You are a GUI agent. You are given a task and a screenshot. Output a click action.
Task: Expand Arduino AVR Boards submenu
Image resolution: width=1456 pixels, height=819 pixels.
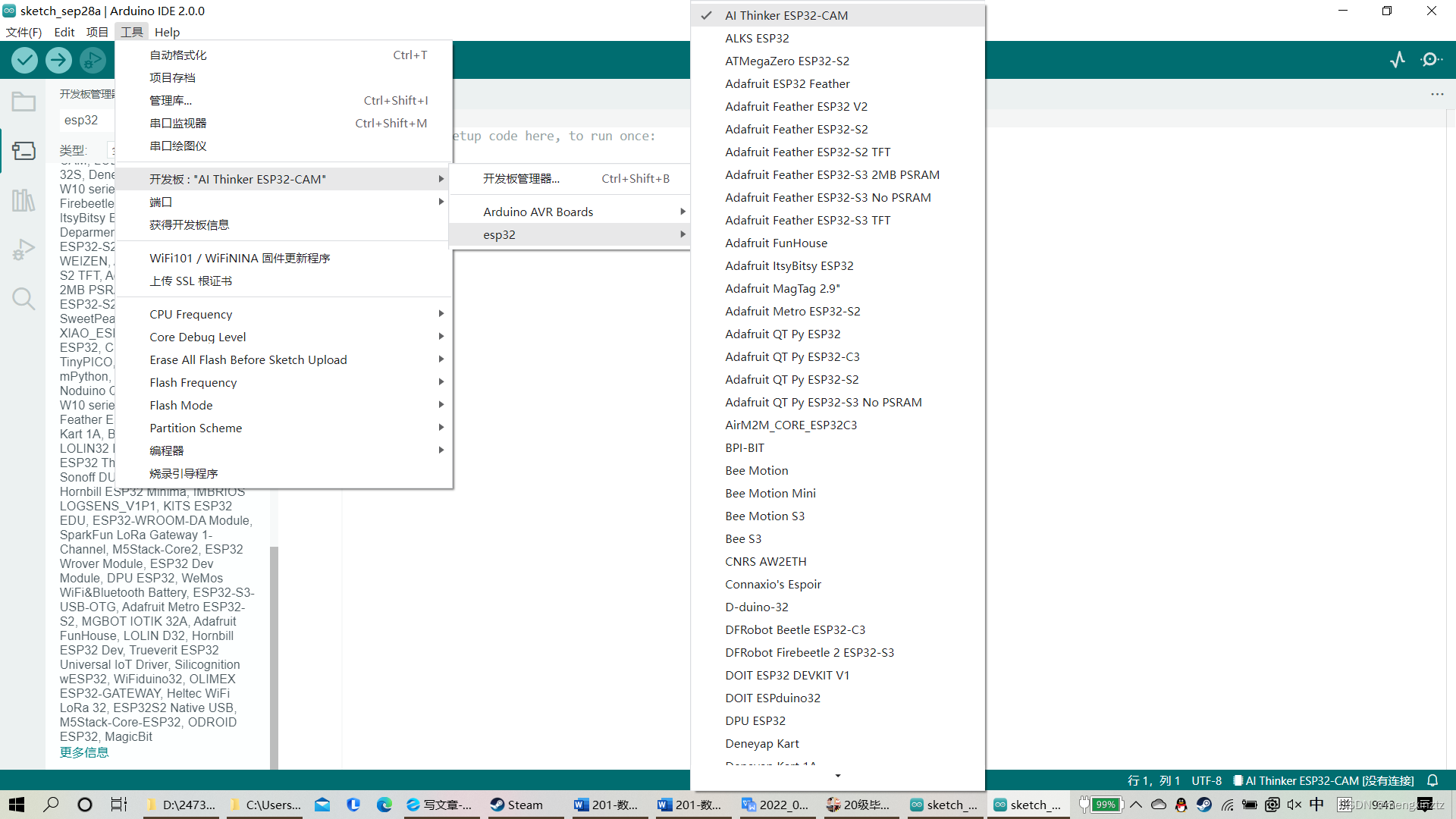570,212
